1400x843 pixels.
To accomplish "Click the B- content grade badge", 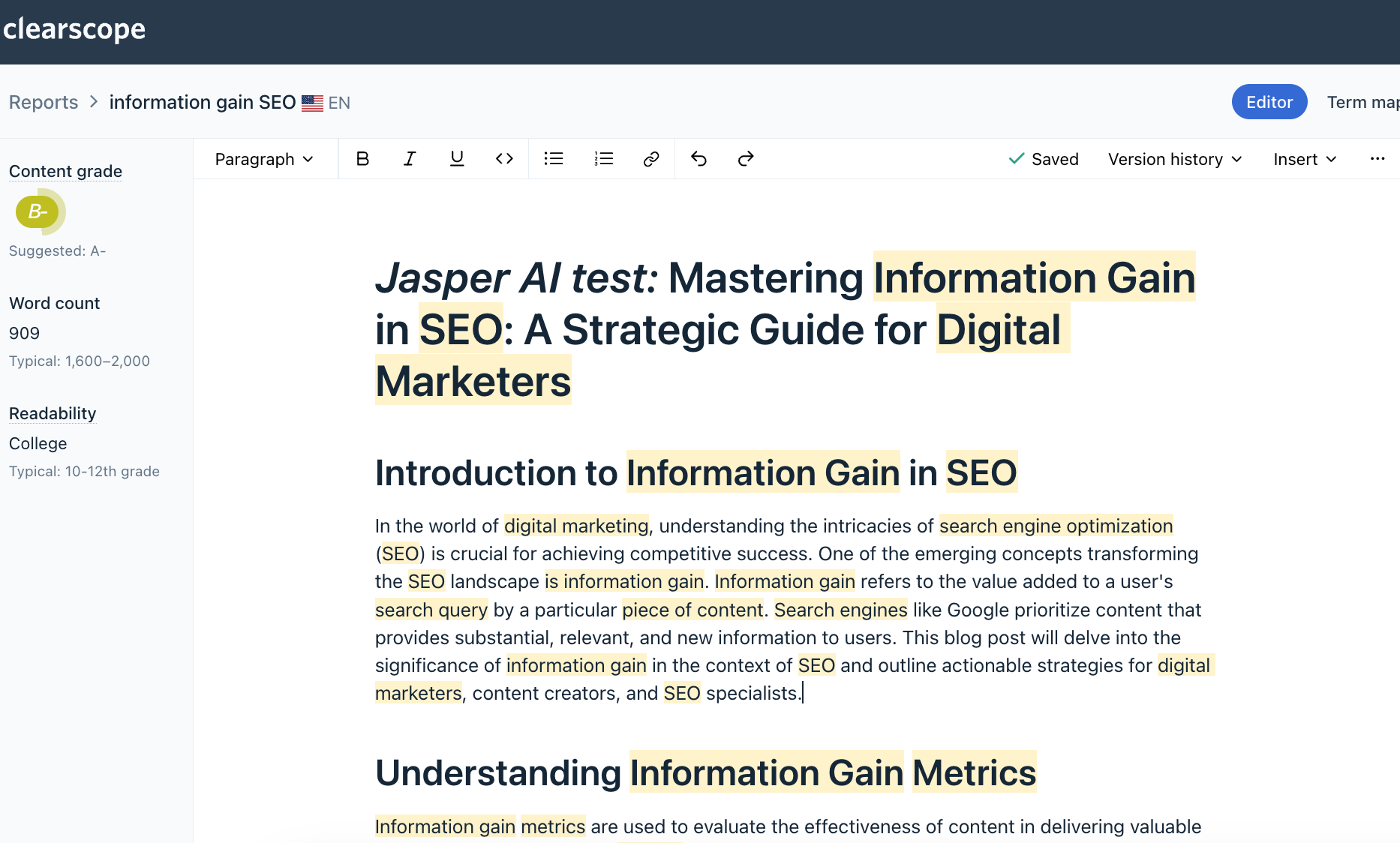I will click(x=38, y=212).
